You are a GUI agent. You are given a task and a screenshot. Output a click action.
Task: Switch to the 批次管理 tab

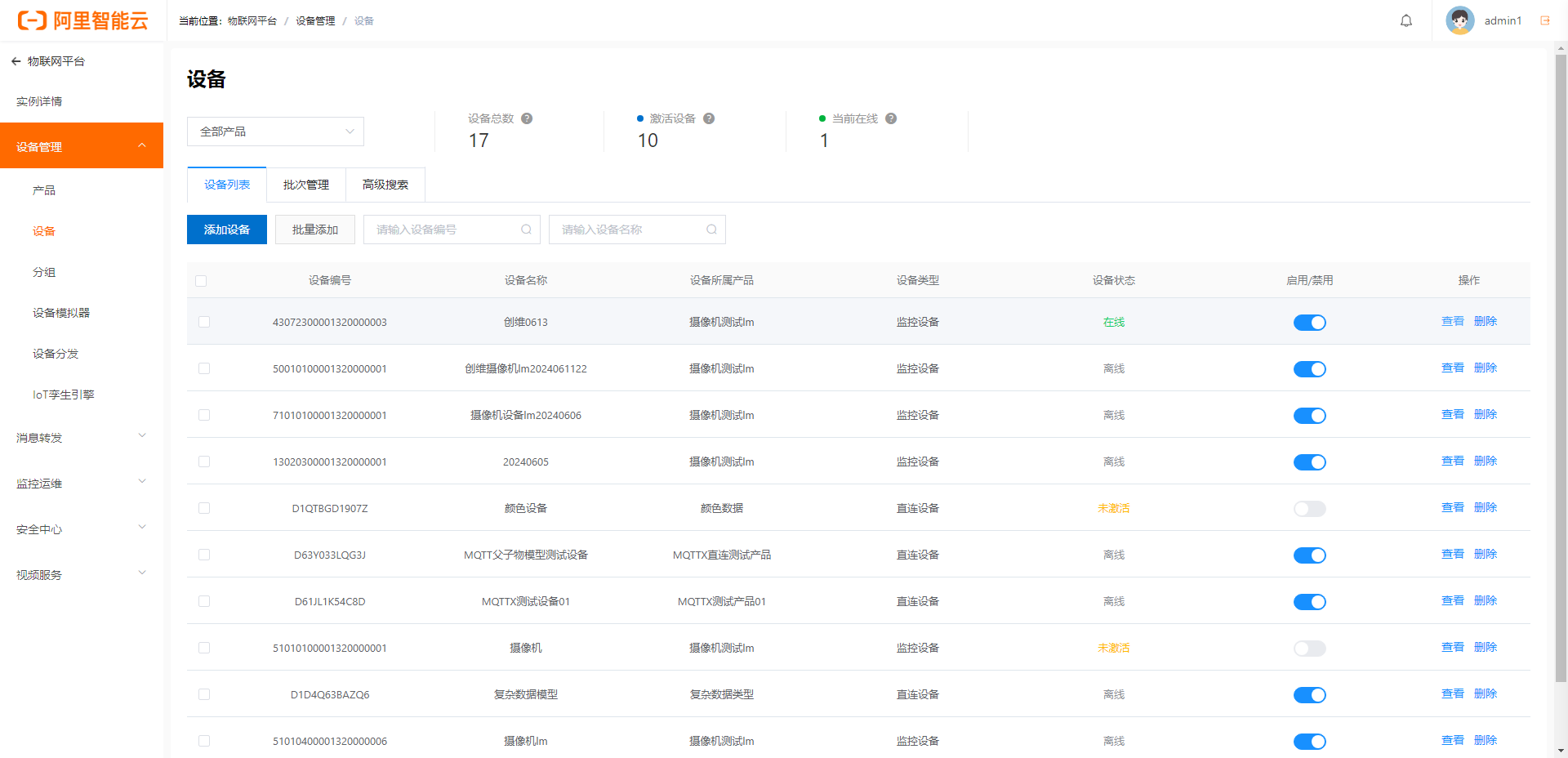click(x=305, y=185)
